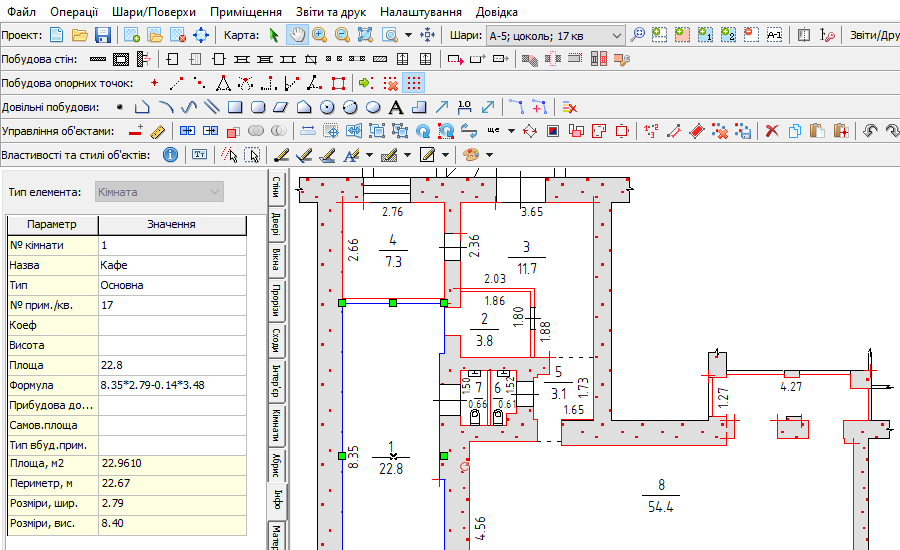Image resolution: width=900 pixels, height=550 pixels.
Task: Zoom out with the minus magnifier
Action: point(342,35)
